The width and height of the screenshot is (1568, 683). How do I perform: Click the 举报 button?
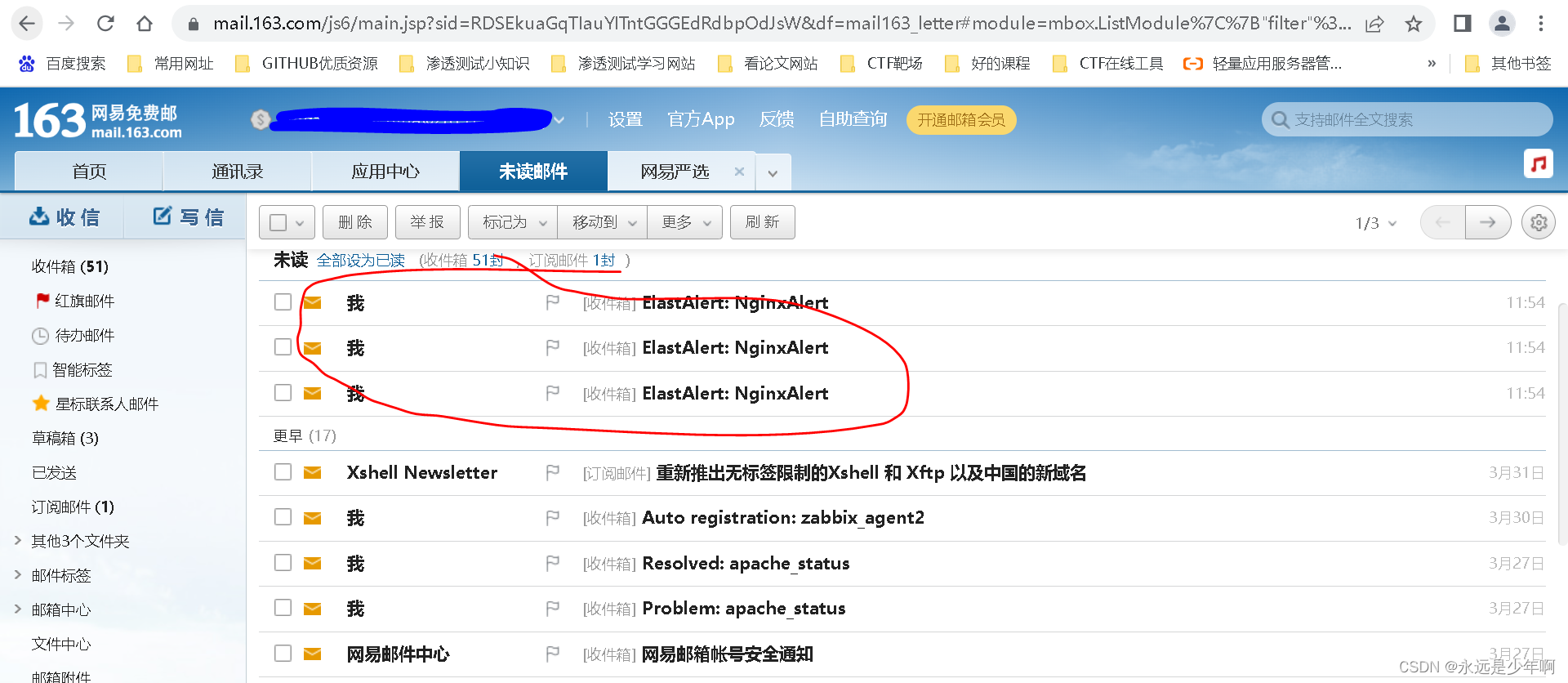(x=427, y=222)
